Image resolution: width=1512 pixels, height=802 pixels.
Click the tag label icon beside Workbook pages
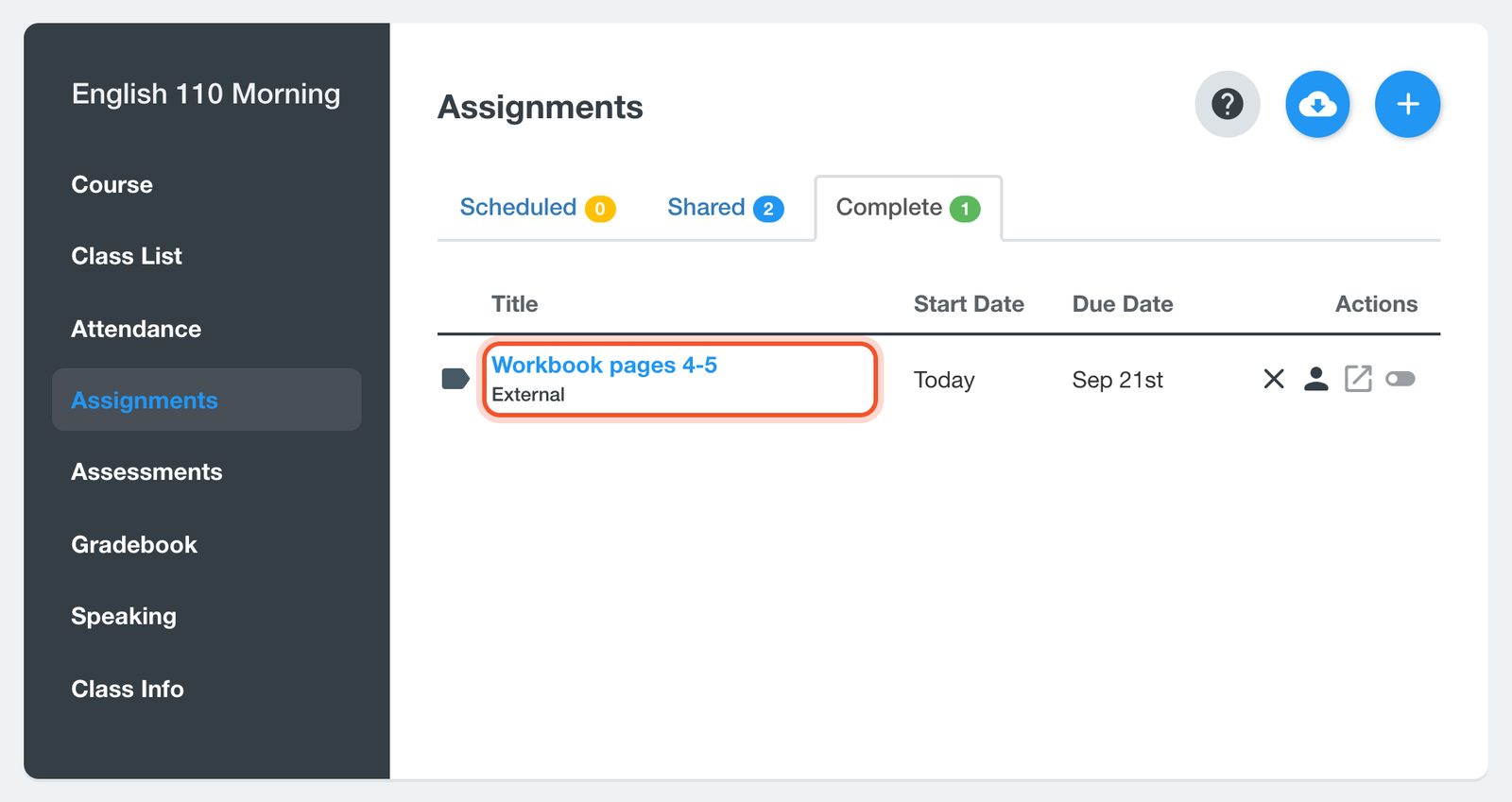pos(455,379)
